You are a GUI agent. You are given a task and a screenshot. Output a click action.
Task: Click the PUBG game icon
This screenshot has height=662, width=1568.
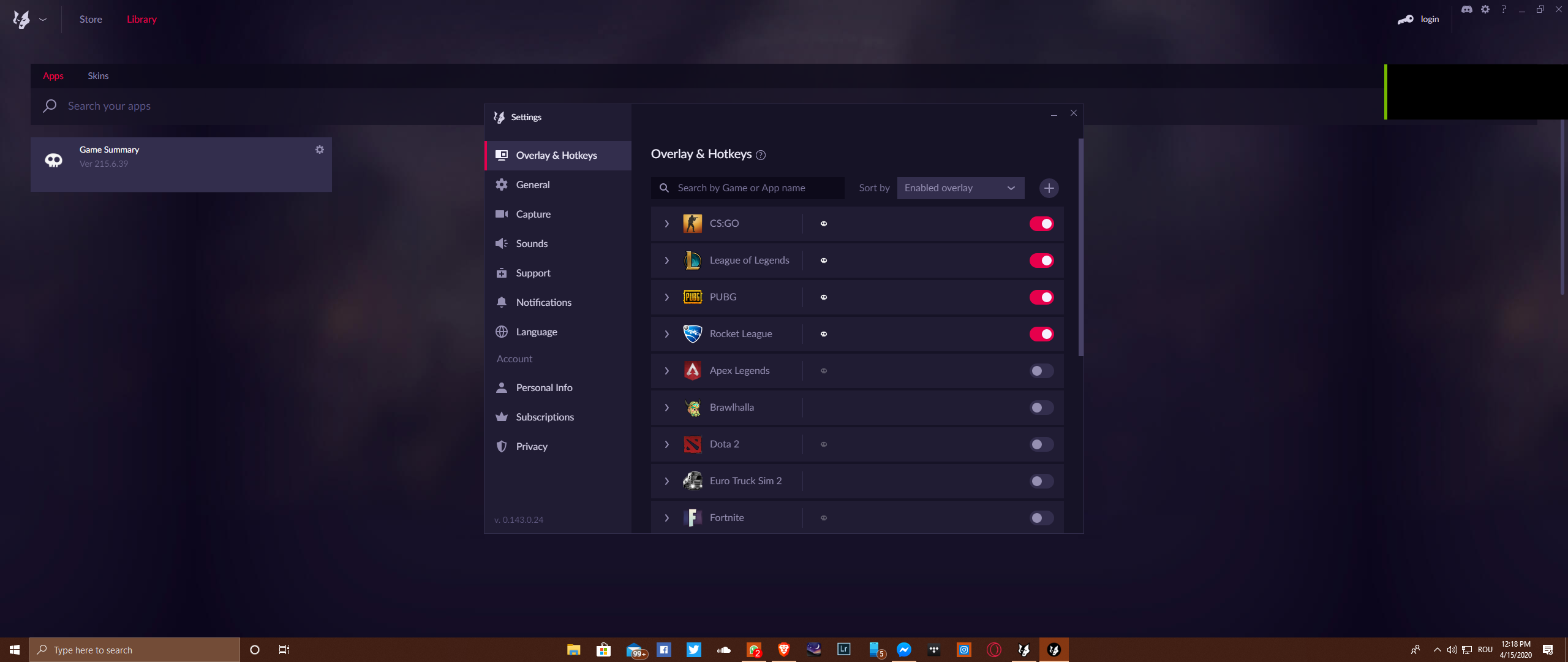(x=693, y=297)
